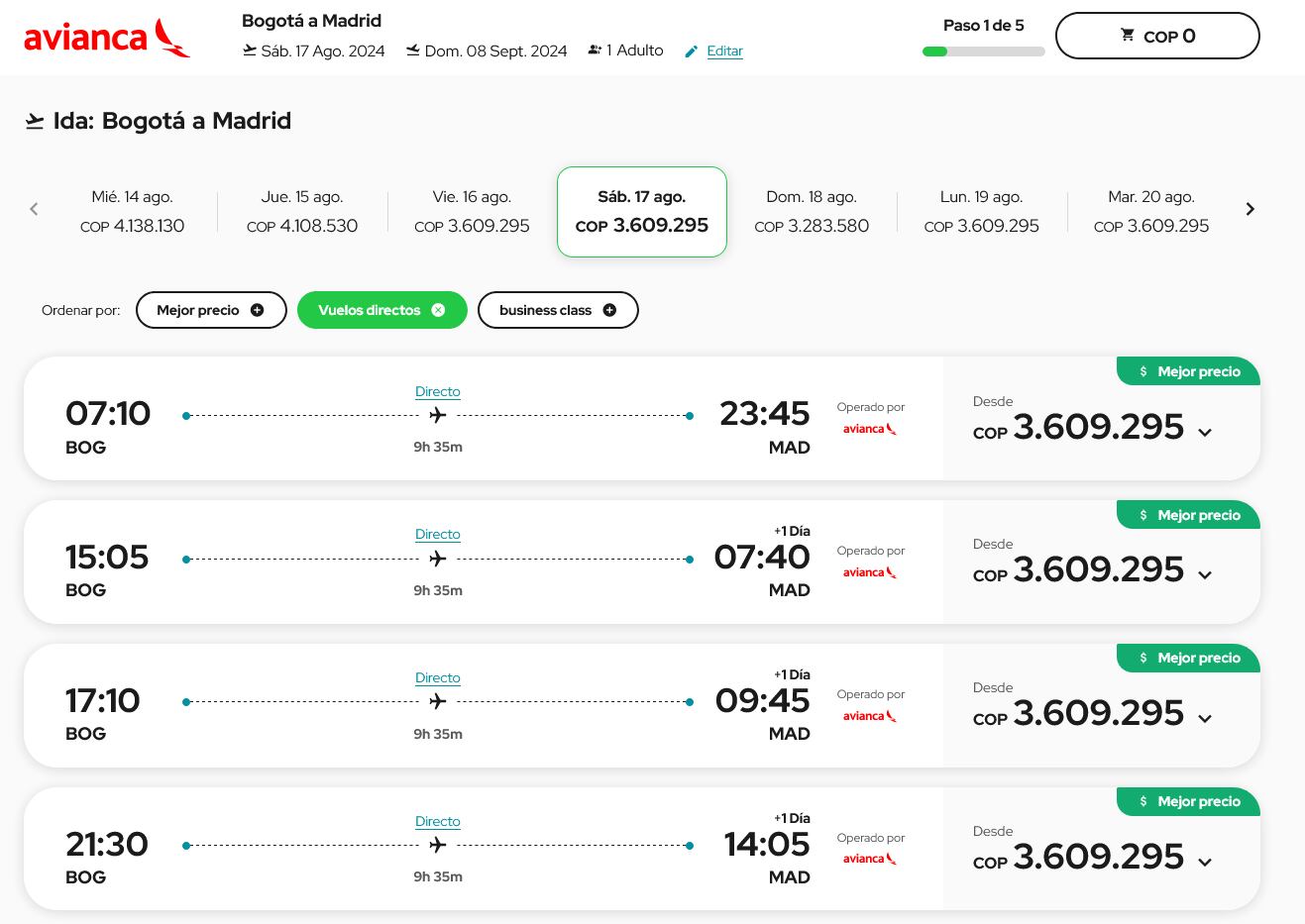Click the Avianca logo in header
Viewport: 1305px width, 924px height.
pyautogui.click(x=107, y=38)
